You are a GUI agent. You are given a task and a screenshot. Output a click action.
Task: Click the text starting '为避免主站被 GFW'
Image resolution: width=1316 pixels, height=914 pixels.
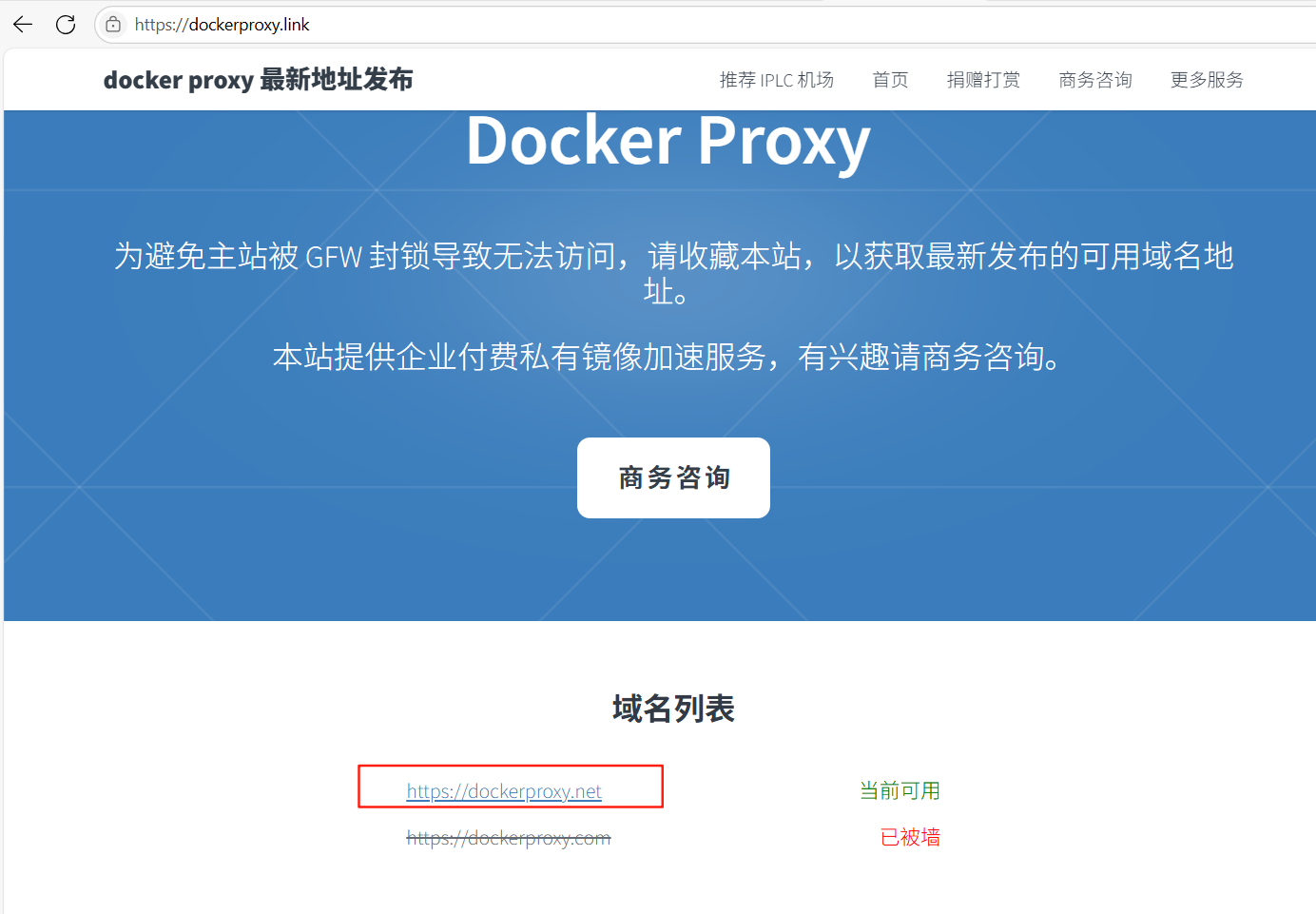point(673,273)
